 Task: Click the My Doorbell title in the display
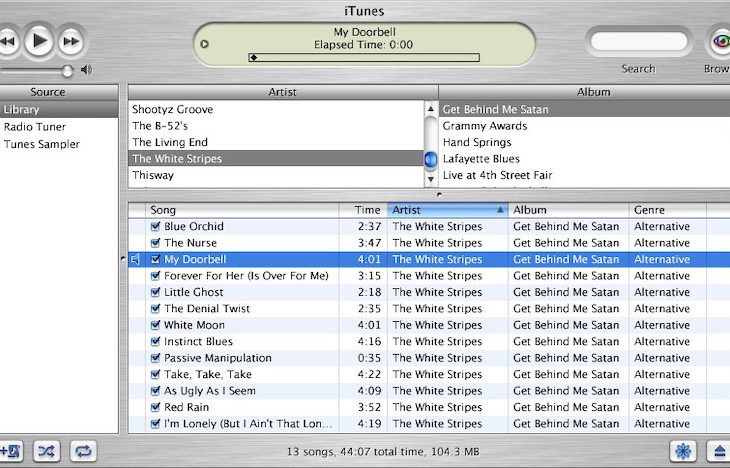click(365, 32)
